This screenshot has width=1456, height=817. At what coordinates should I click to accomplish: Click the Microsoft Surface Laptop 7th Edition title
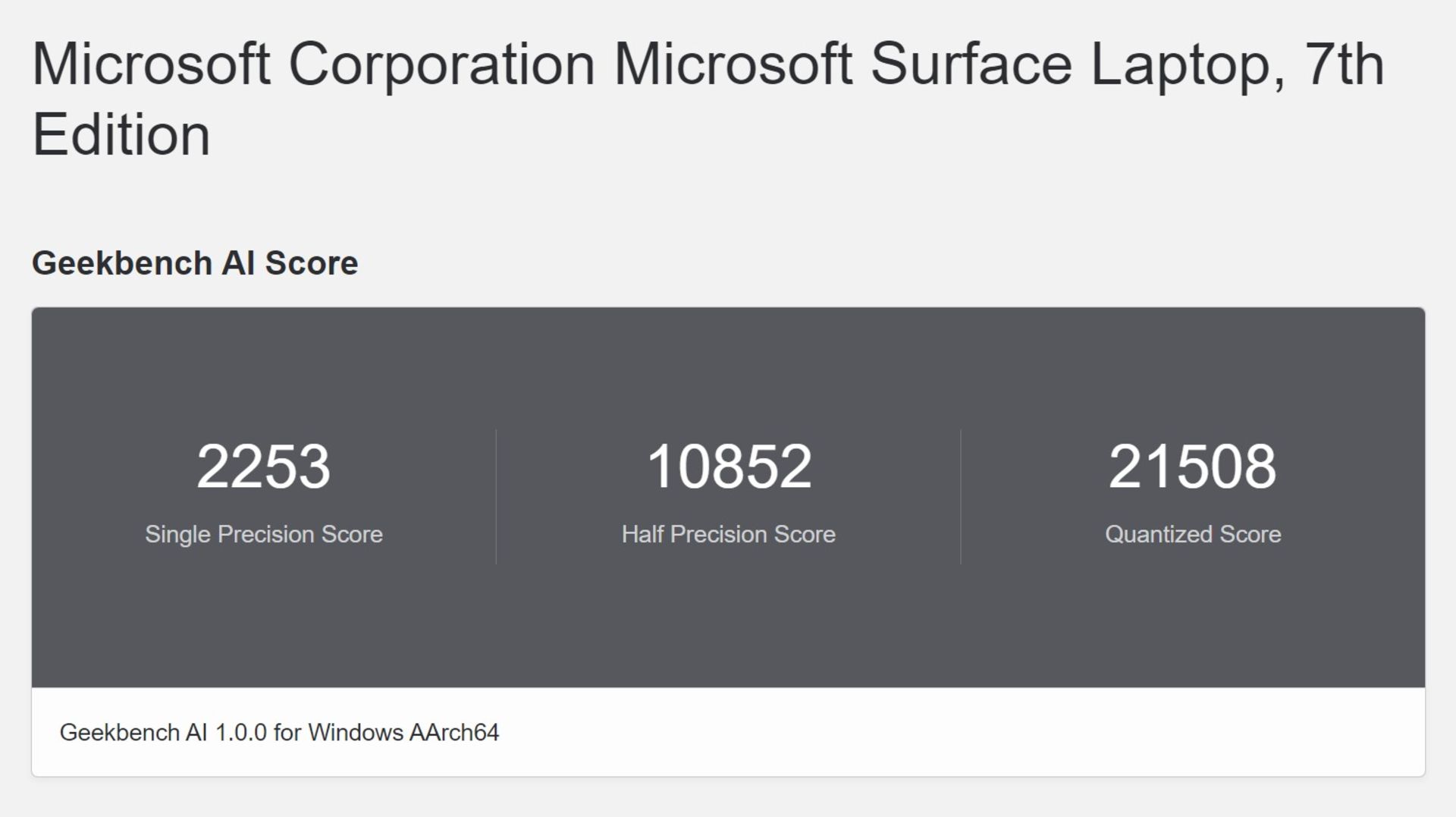click(x=708, y=99)
